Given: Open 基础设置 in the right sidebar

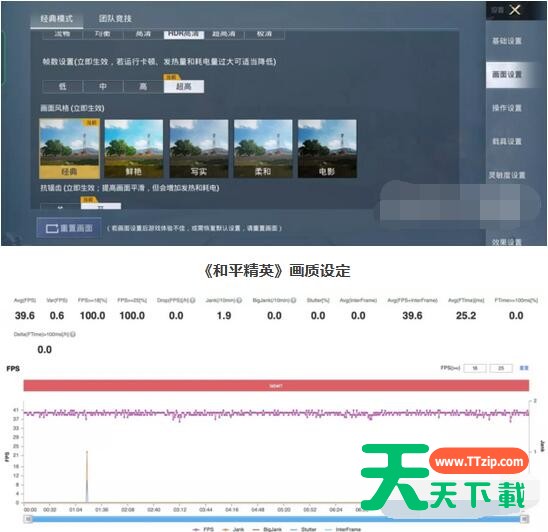Looking at the screenshot, I should [507, 41].
